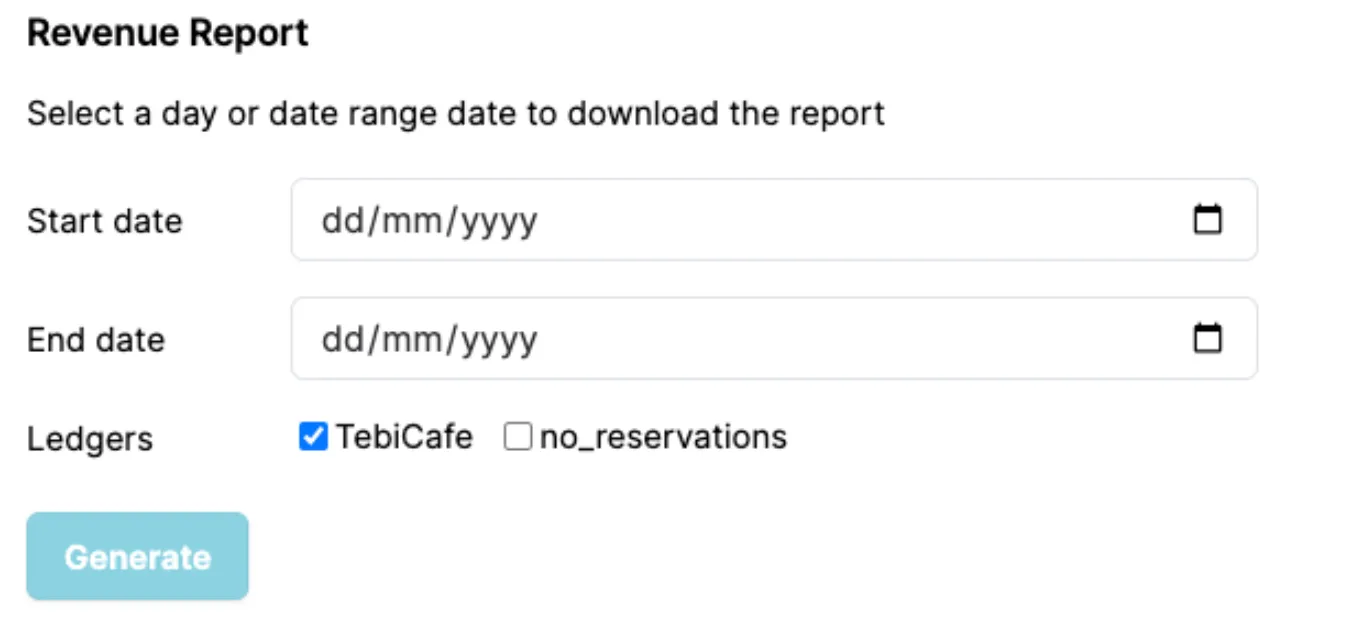The image size is (1358, 630).
Task: Click the Revenue Report heading
Action: [167, 32]
